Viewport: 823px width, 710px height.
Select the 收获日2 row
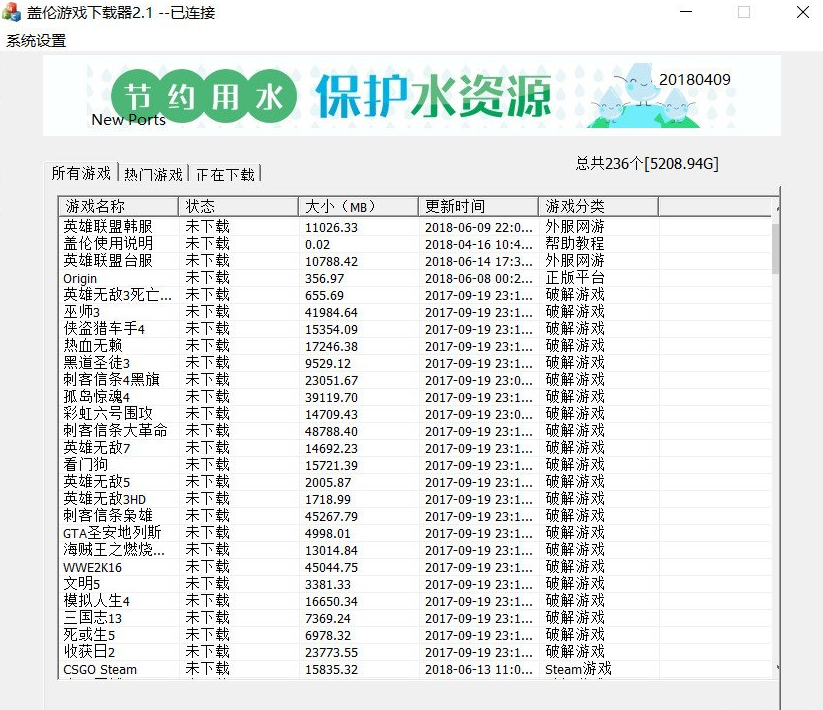point(415,652)
